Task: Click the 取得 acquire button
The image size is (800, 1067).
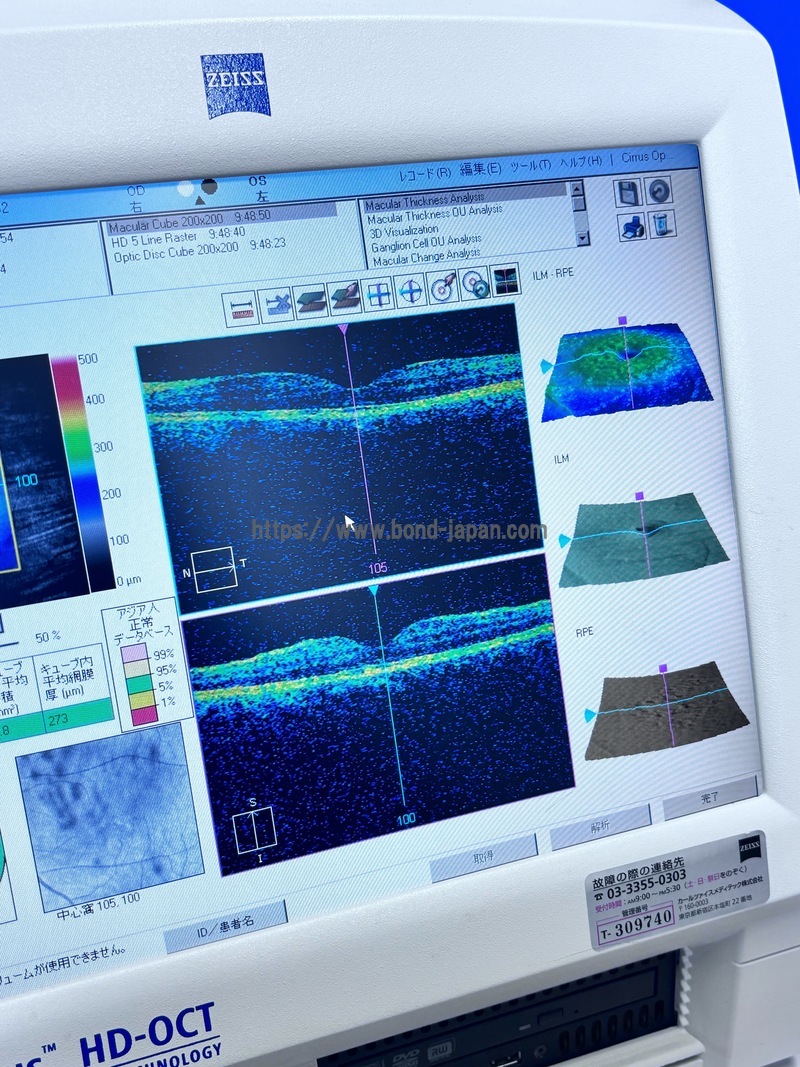Action: click(482, 857)
